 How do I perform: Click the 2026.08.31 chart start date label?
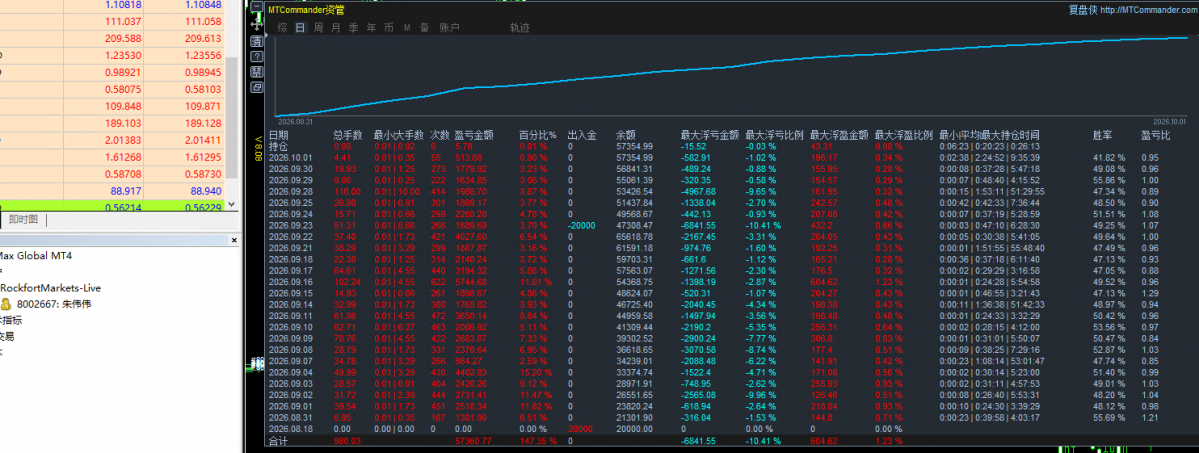[x=294, y=121]
